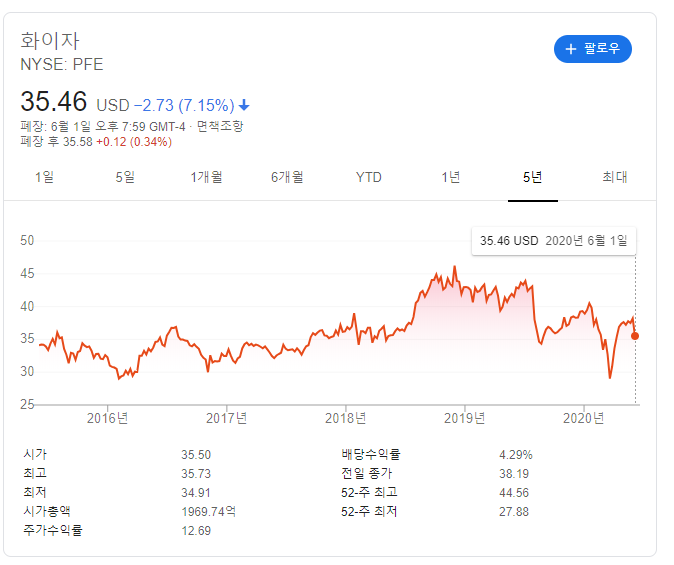The image size is (674, 565).
Task: Switch to the 5일 range tab
Action: pyautogui.click(x=125, y=177)
